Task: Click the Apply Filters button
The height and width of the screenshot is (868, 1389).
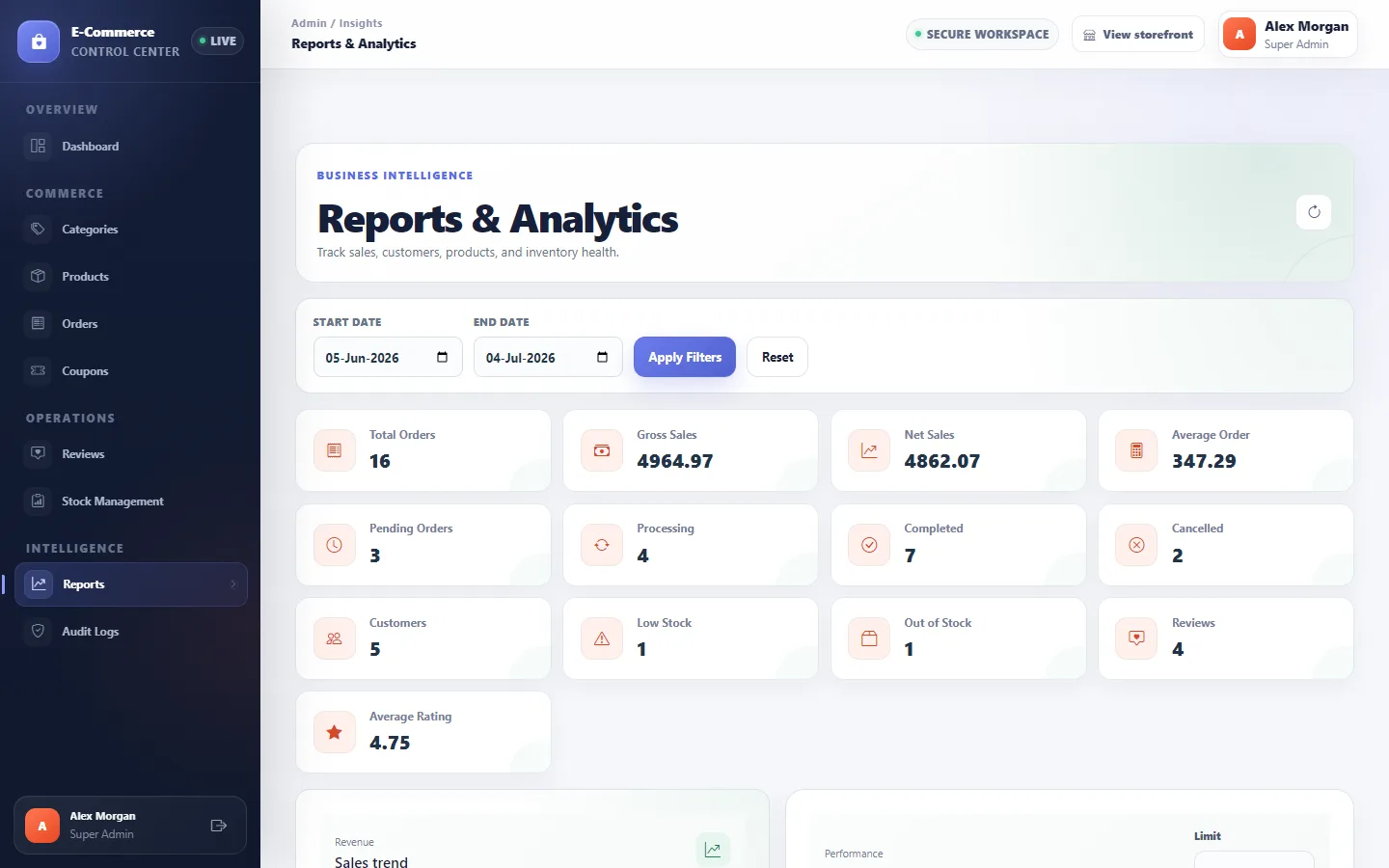Action: tap(685, 357)
